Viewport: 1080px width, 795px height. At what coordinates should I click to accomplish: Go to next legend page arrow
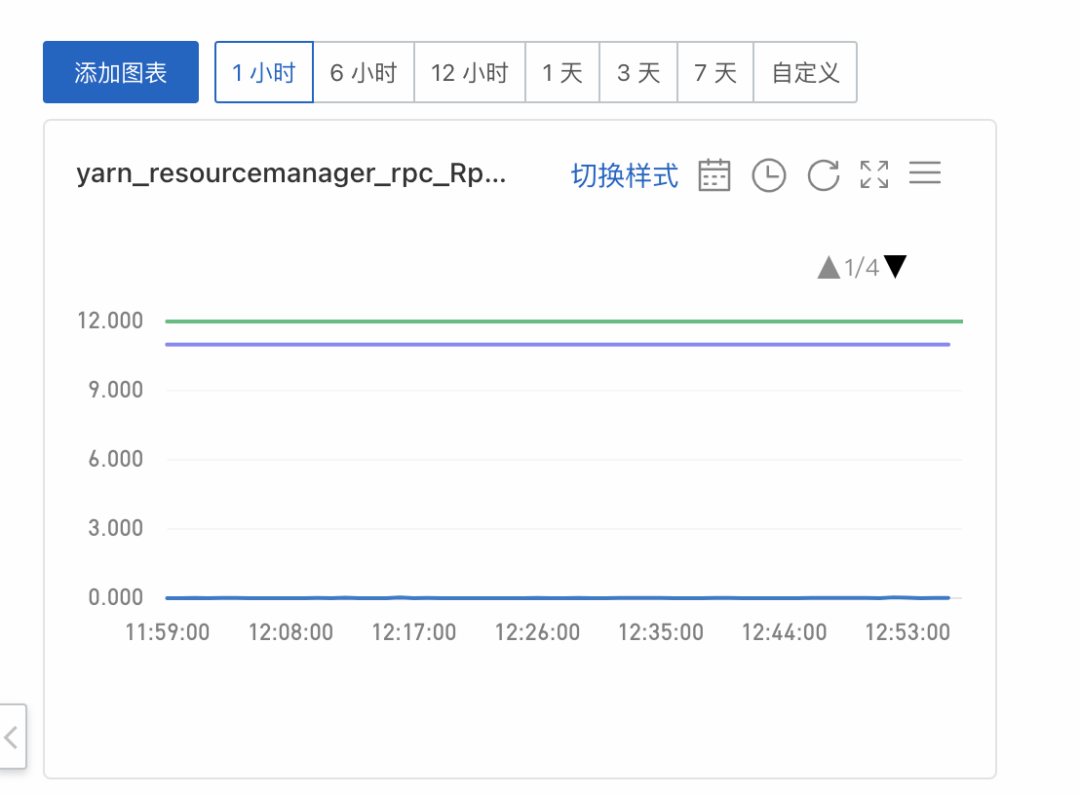895,267
